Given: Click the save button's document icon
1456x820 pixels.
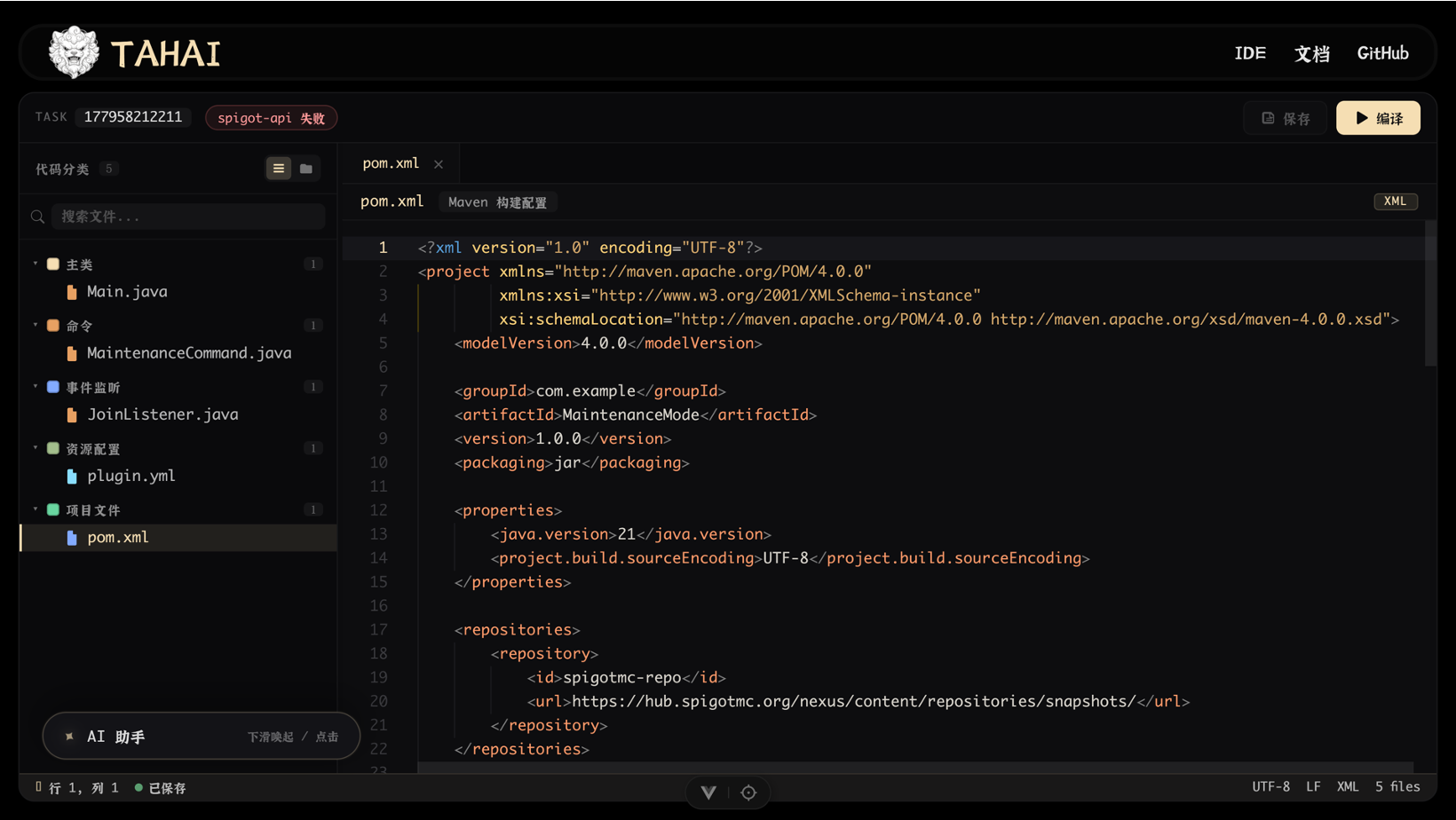Looking at the screenshot, I should click(x=1268, y=118).
